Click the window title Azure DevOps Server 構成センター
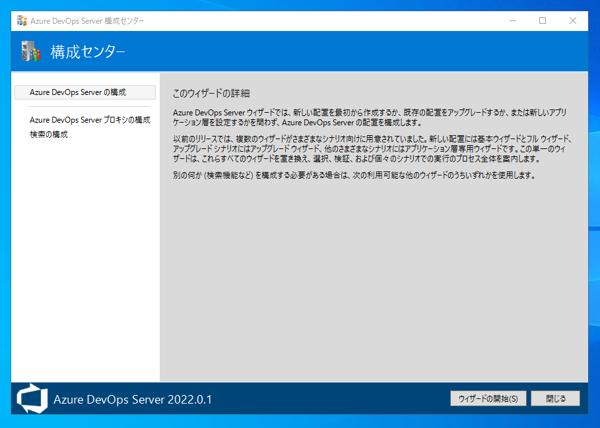 [87, 21]
